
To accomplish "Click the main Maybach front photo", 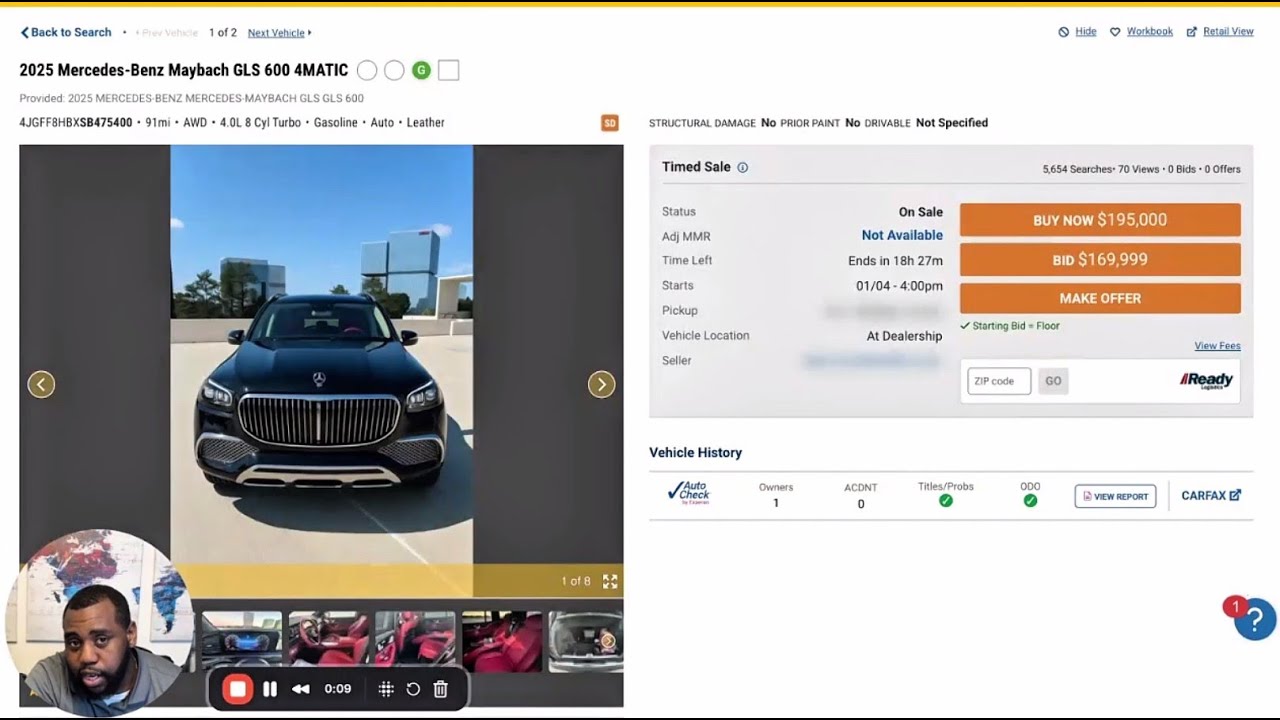I will tap(321, 370).
